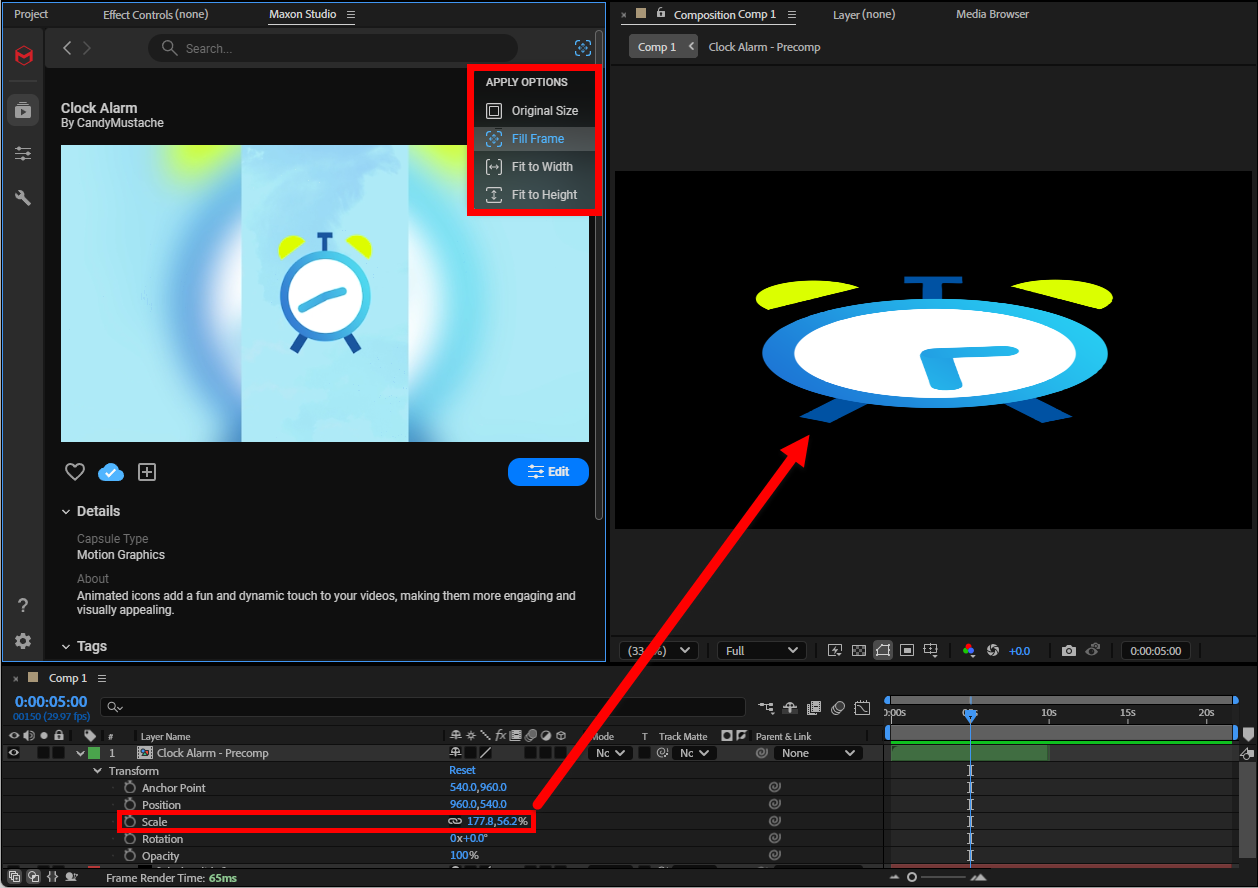Click Reset link in Transform row
1258x888 pixels.
(x=462, y=771)
